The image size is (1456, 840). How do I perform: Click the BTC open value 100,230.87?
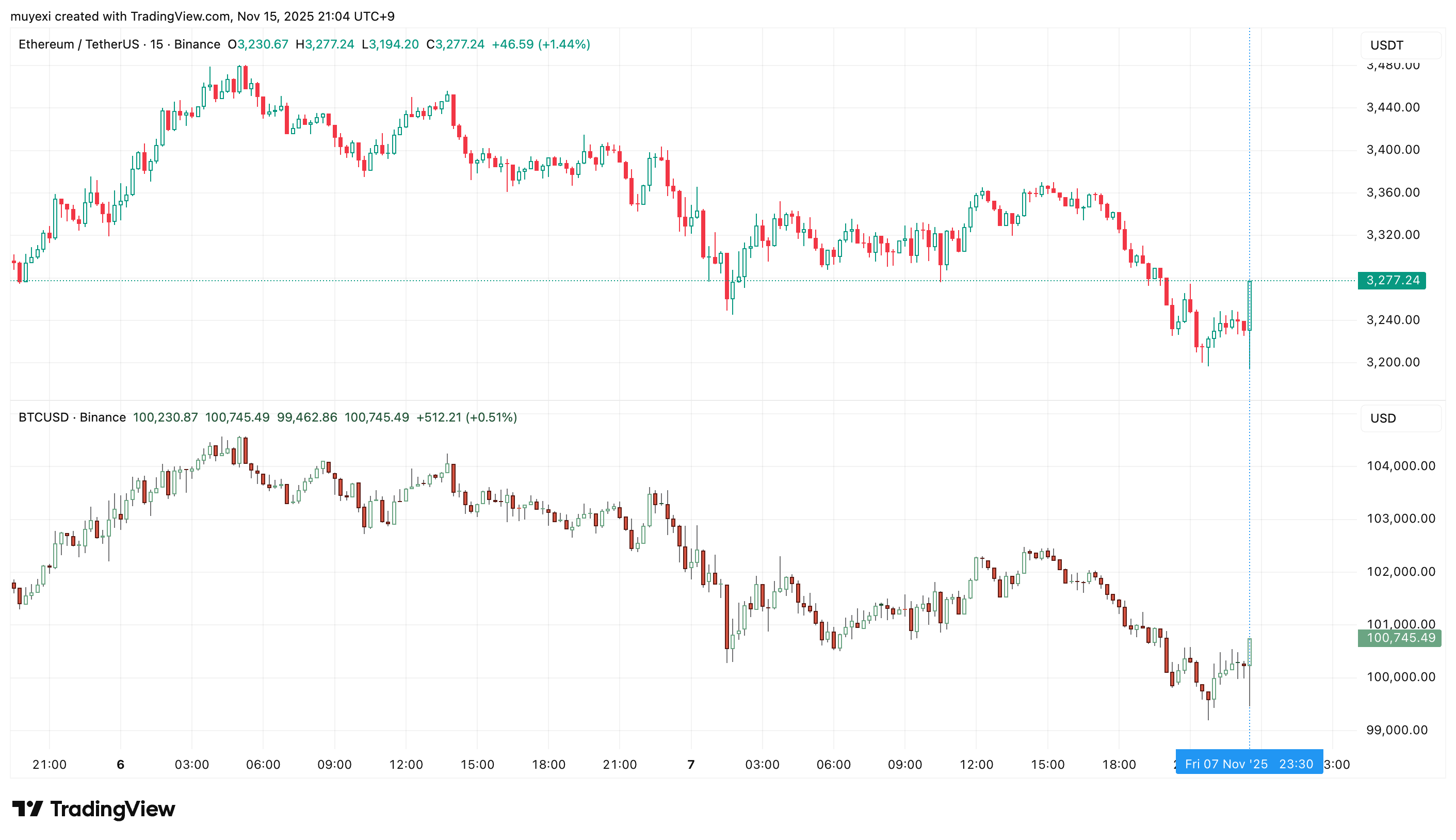point(165,417)
